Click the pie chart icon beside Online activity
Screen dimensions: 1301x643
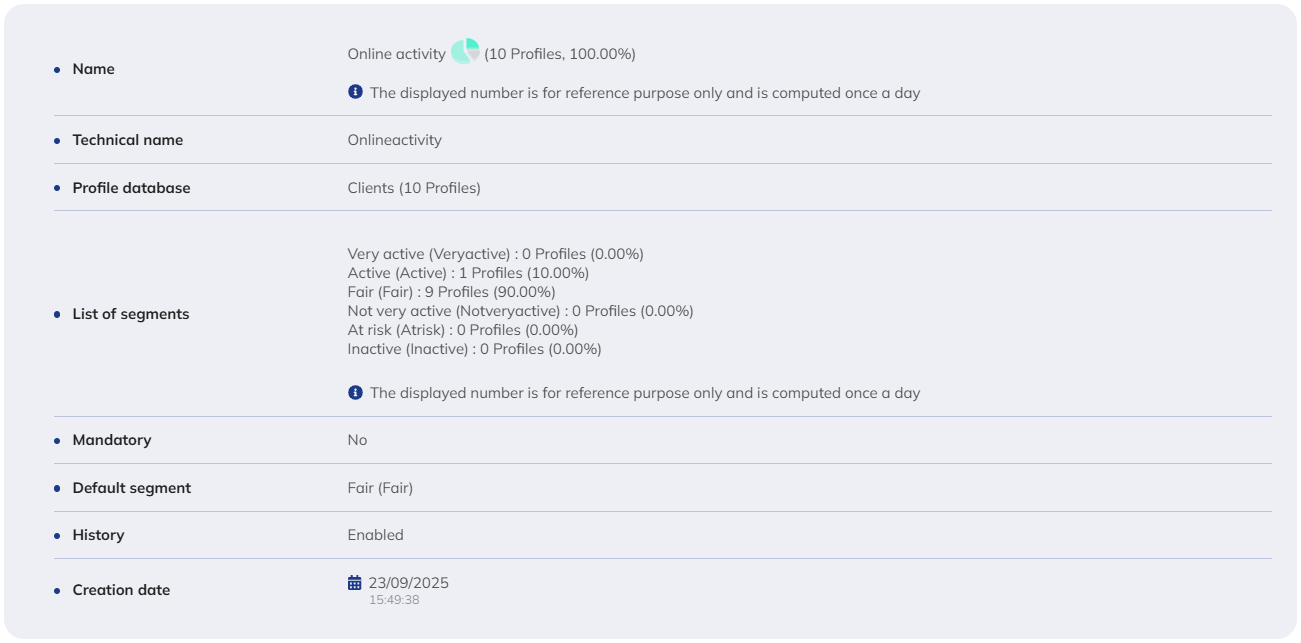click(465, 52)
